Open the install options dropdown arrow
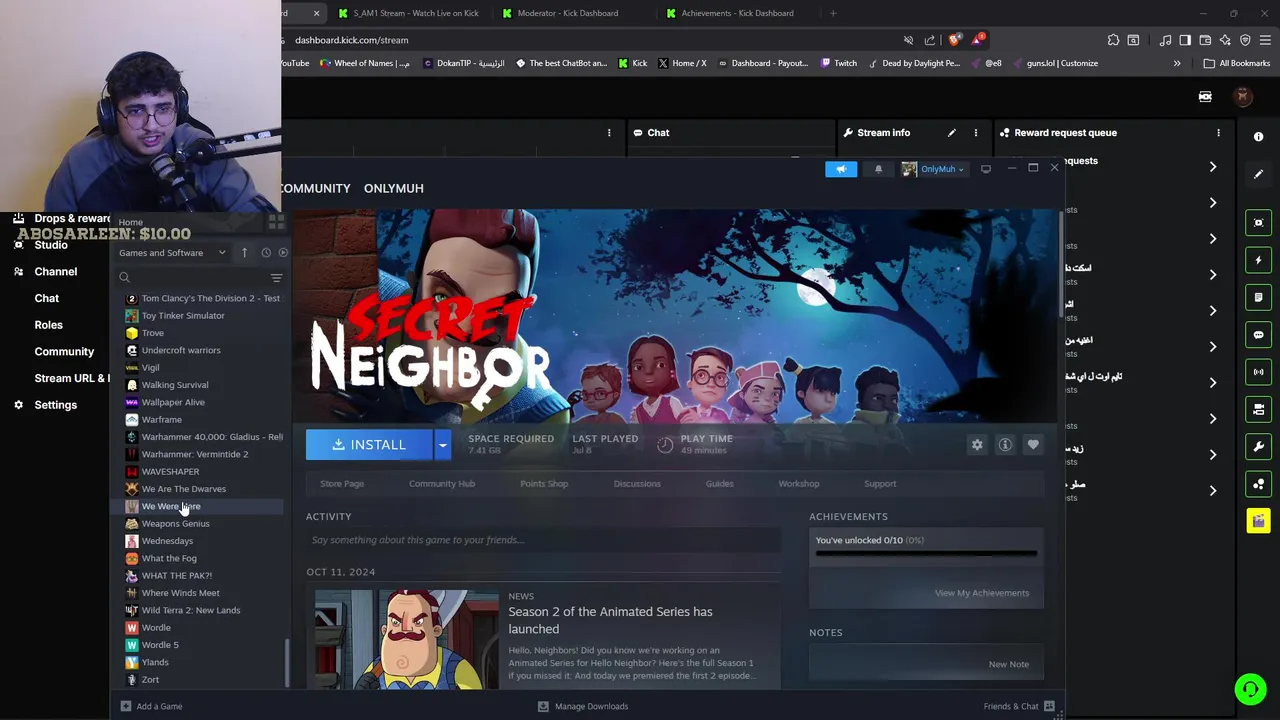Image resolution: width=1280 pixels, height=720 pixels. [442, 445]
